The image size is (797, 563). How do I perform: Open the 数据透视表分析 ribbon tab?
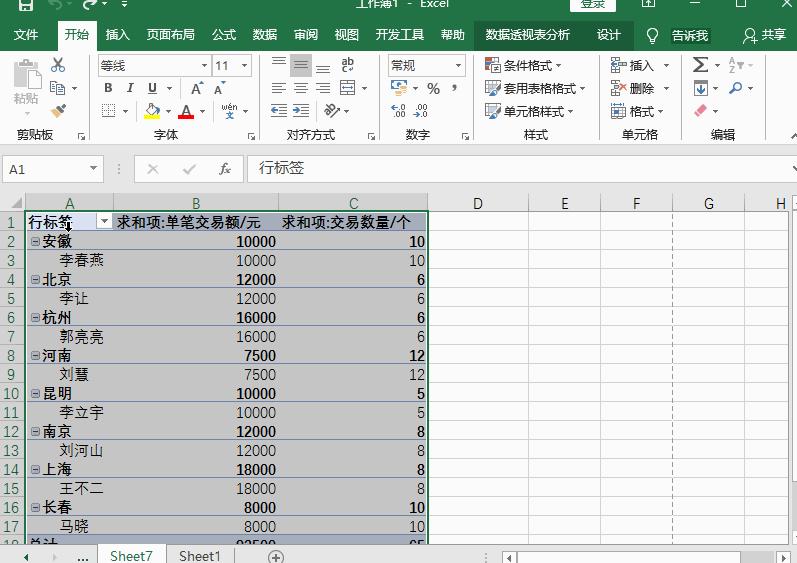click(x=527, y=35)
